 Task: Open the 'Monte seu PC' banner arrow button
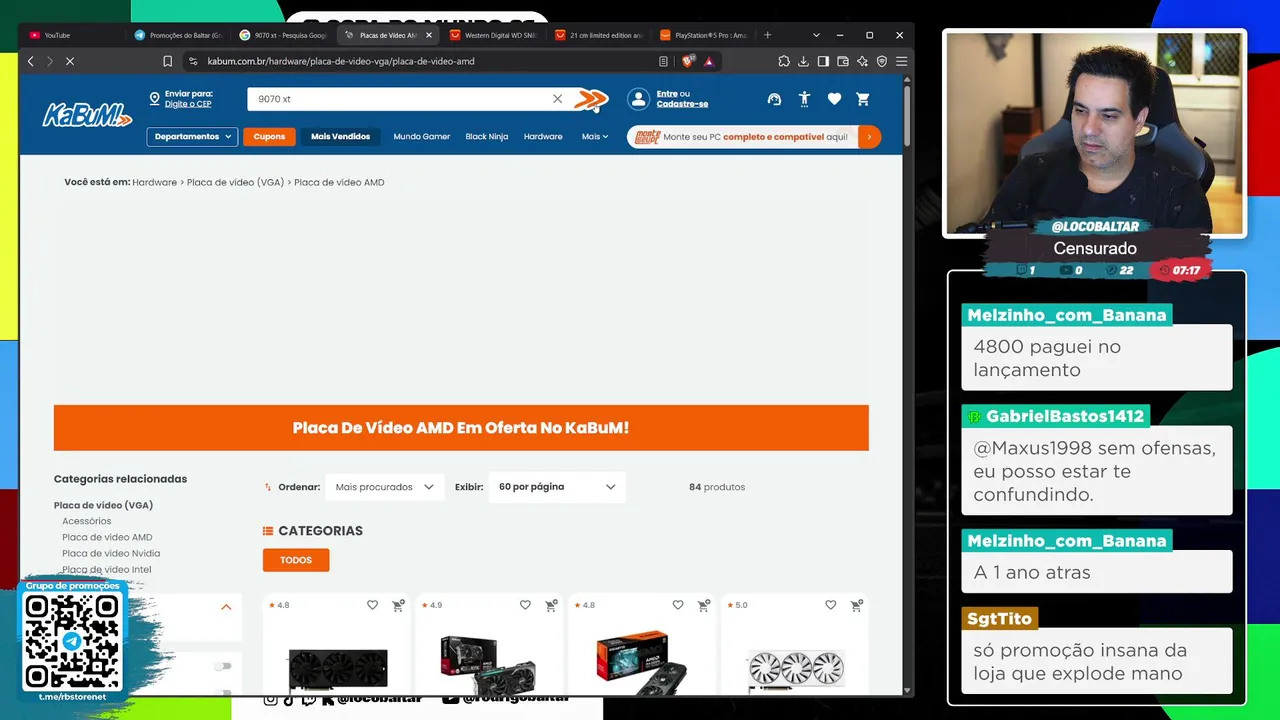[x=869, y=137]
